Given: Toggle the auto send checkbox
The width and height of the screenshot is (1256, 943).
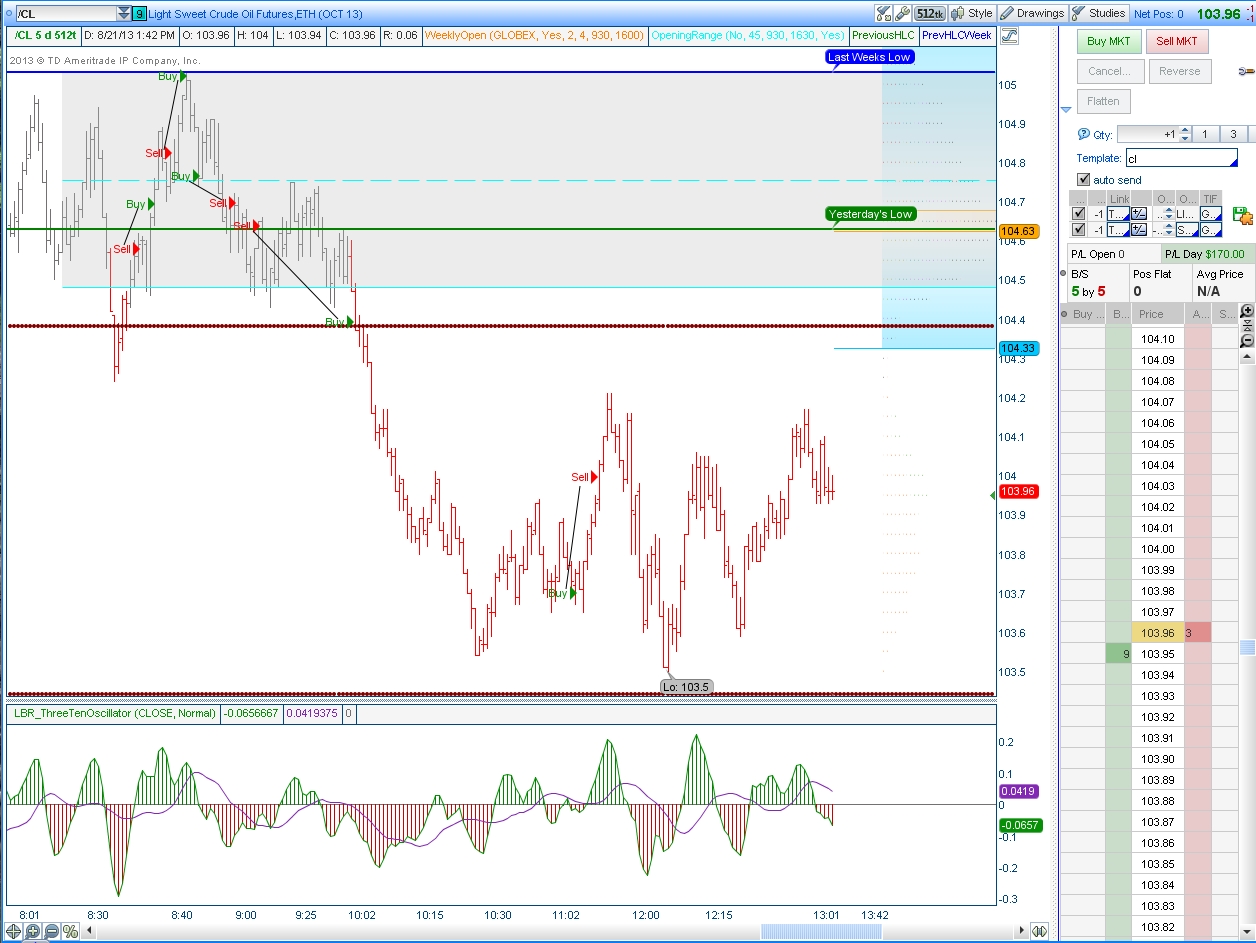Looking at the screenshot, I should point(1084,180).
